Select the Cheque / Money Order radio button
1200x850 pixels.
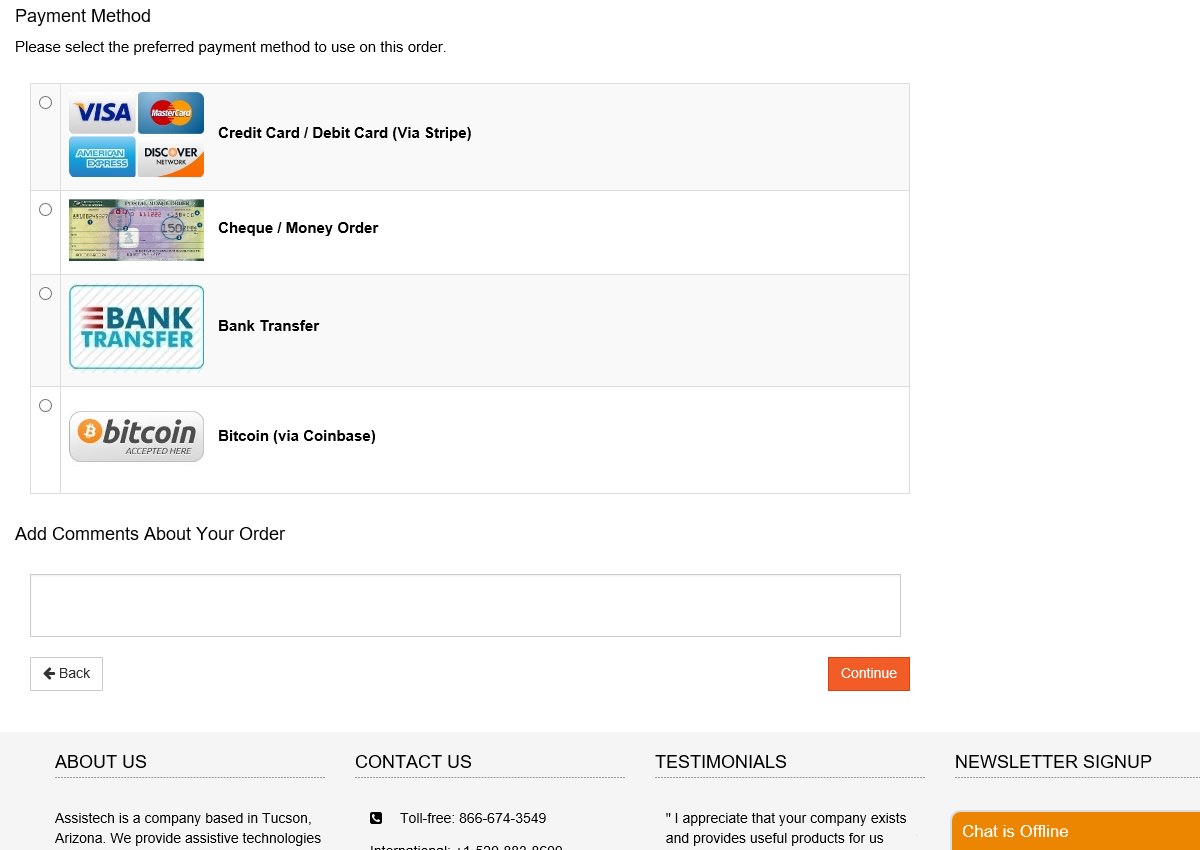pos(45,210)
